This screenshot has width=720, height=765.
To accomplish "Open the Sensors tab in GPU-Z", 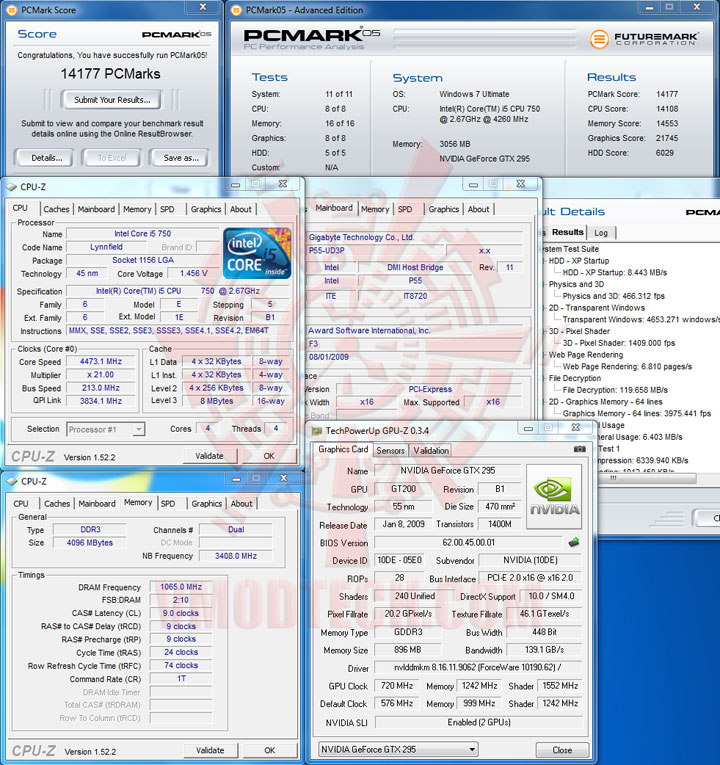I will [390, 450].
